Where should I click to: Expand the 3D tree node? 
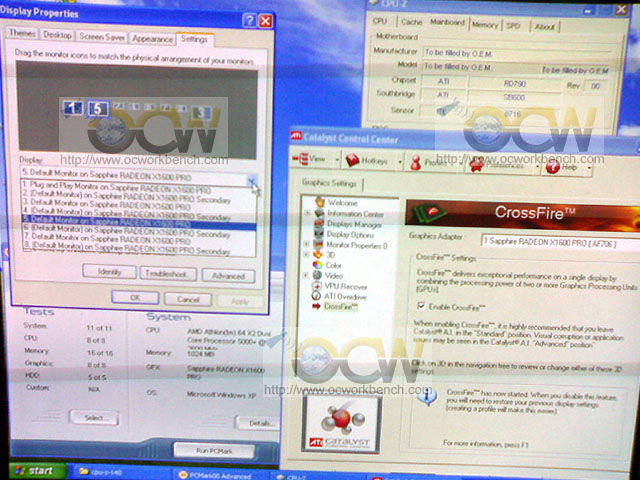(306, 254)
